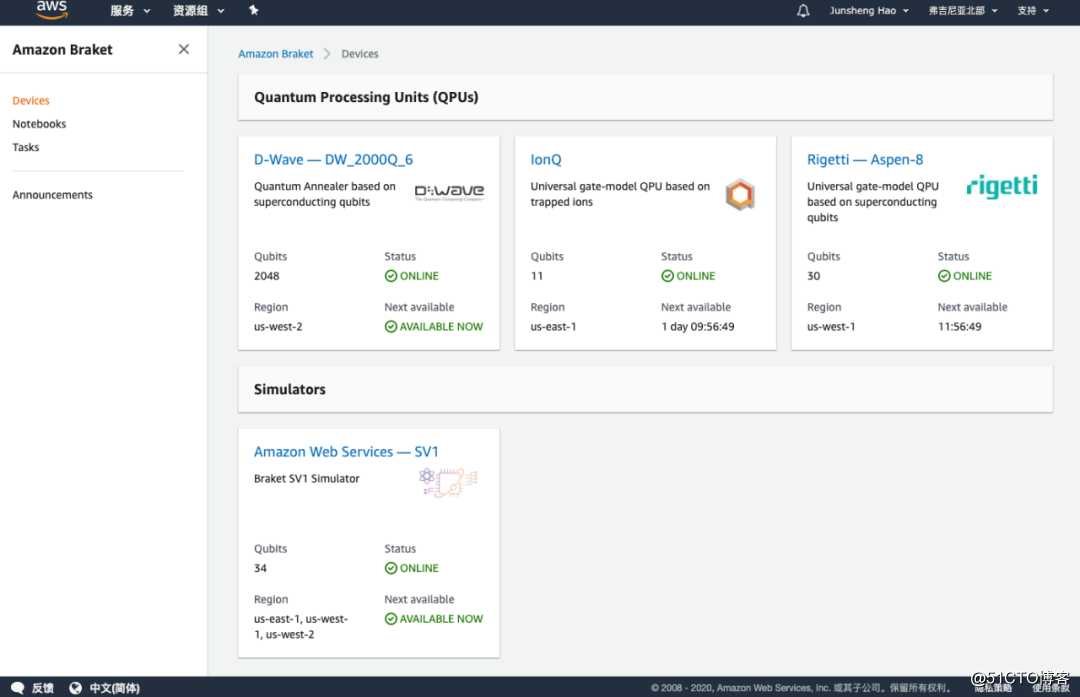Screen dimensions: 1080x697
Task: Click the Quantum Processing Units (QPUs) heading
Action: click(x=366, y=97)
